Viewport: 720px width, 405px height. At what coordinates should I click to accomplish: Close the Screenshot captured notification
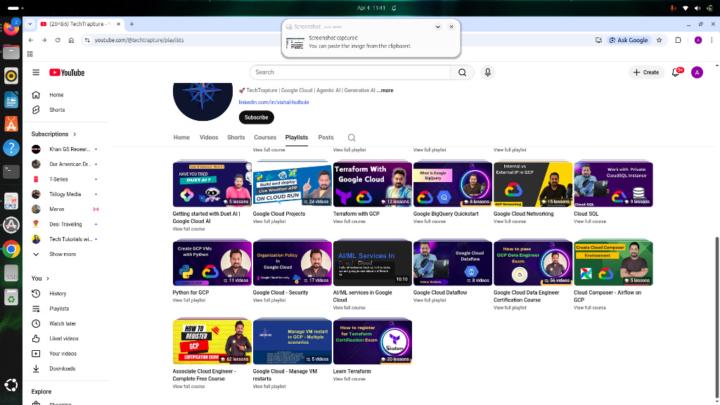click(x=451, y=27)
